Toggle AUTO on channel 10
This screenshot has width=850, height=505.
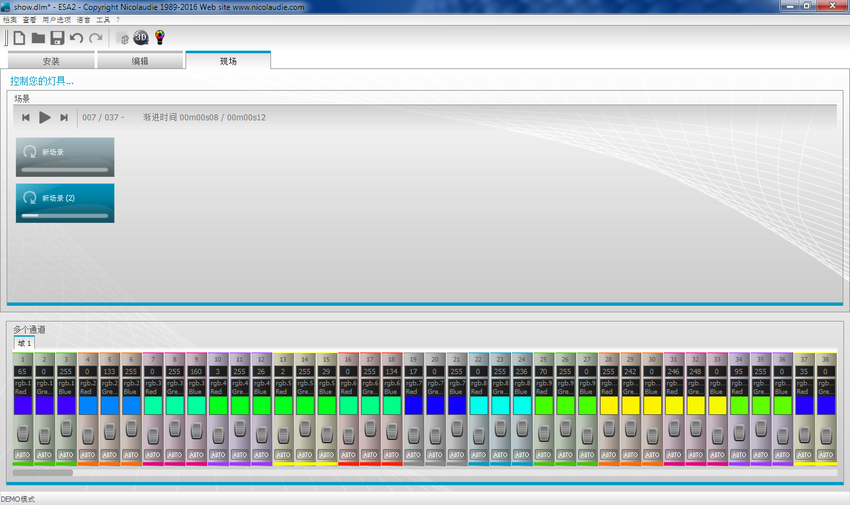[218, 455]
